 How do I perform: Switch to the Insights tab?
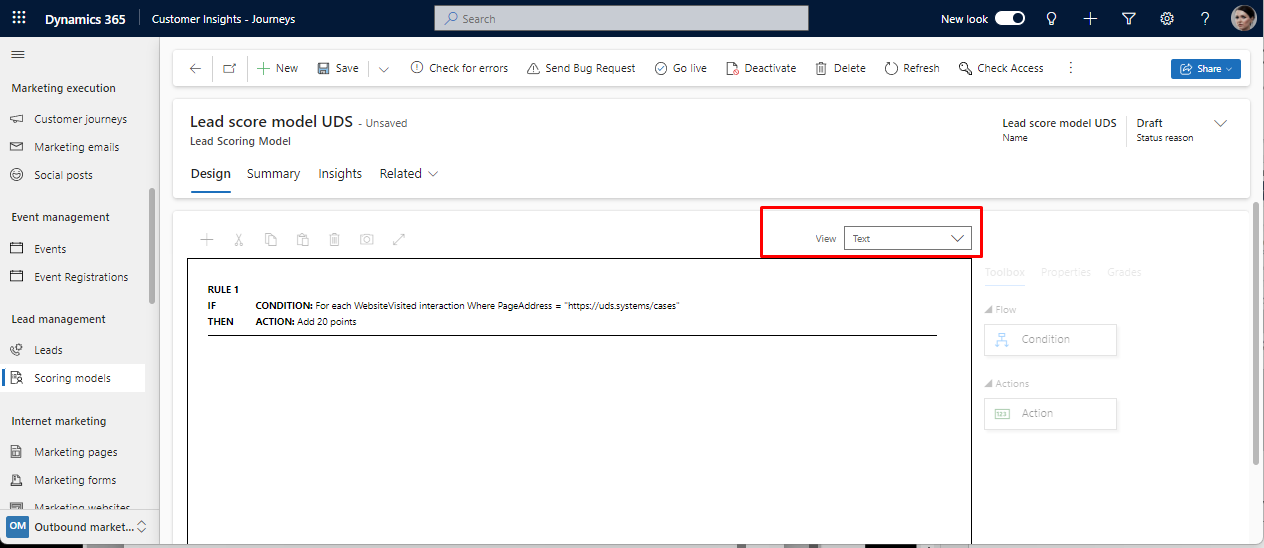click(x=340, y=174)
